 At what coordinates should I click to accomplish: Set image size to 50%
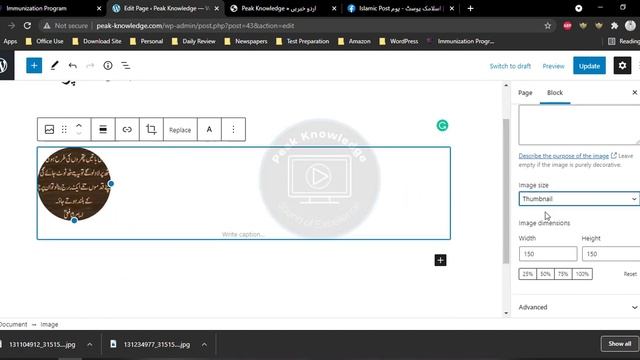coord(545,274)
